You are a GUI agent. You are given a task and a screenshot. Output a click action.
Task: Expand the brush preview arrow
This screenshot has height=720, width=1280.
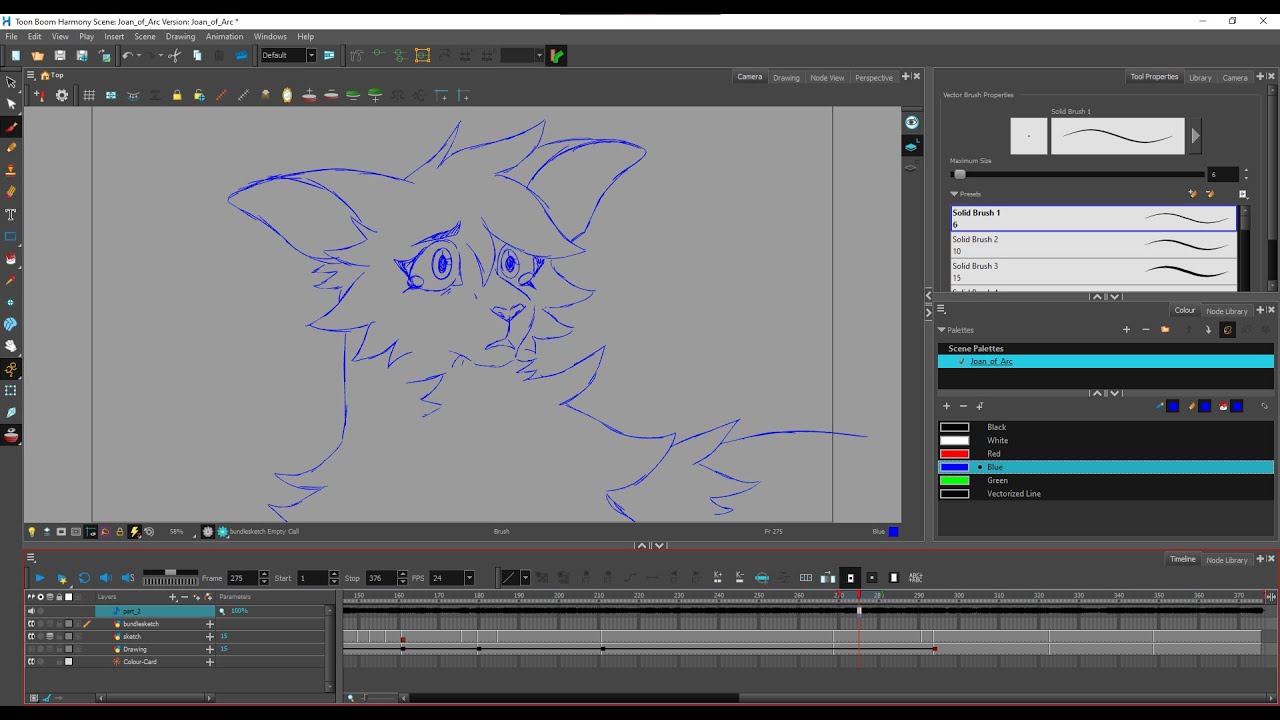click(1195, 137)
